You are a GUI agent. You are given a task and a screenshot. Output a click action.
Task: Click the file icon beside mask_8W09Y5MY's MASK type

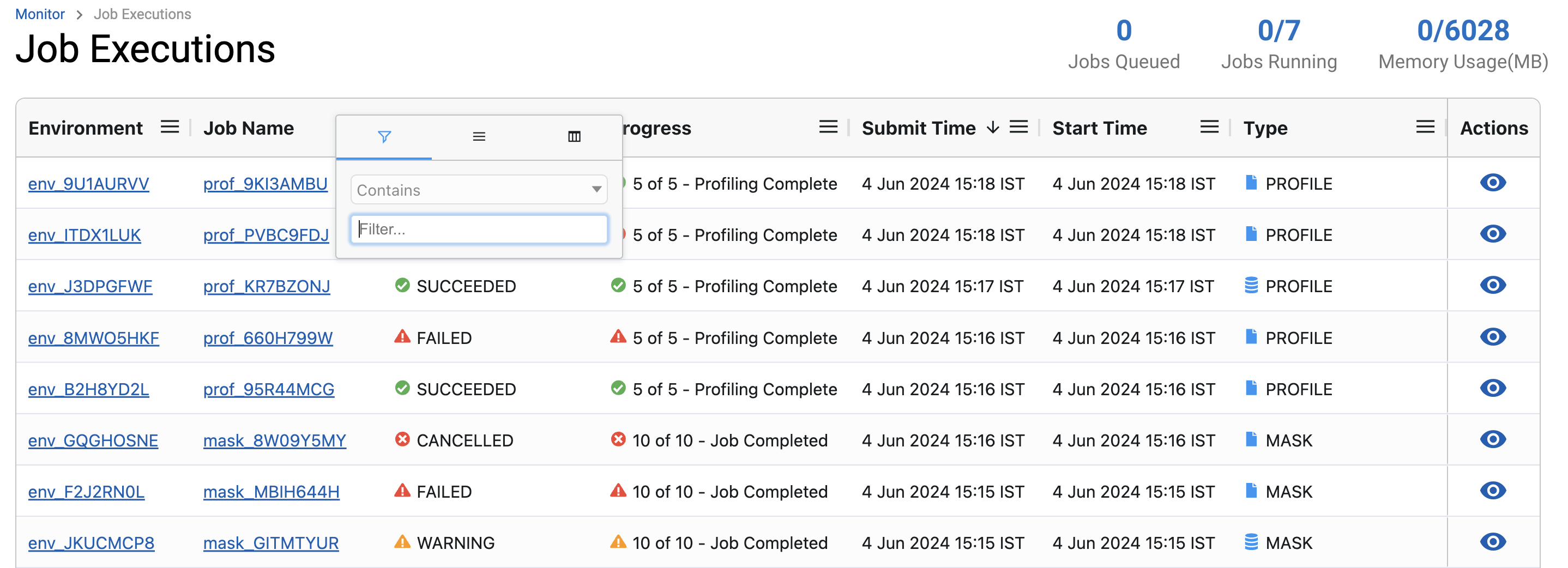(1251, 439)
